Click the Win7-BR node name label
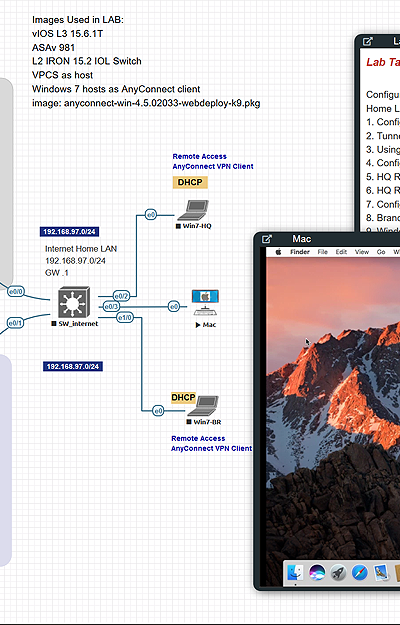 coord(207,422)
